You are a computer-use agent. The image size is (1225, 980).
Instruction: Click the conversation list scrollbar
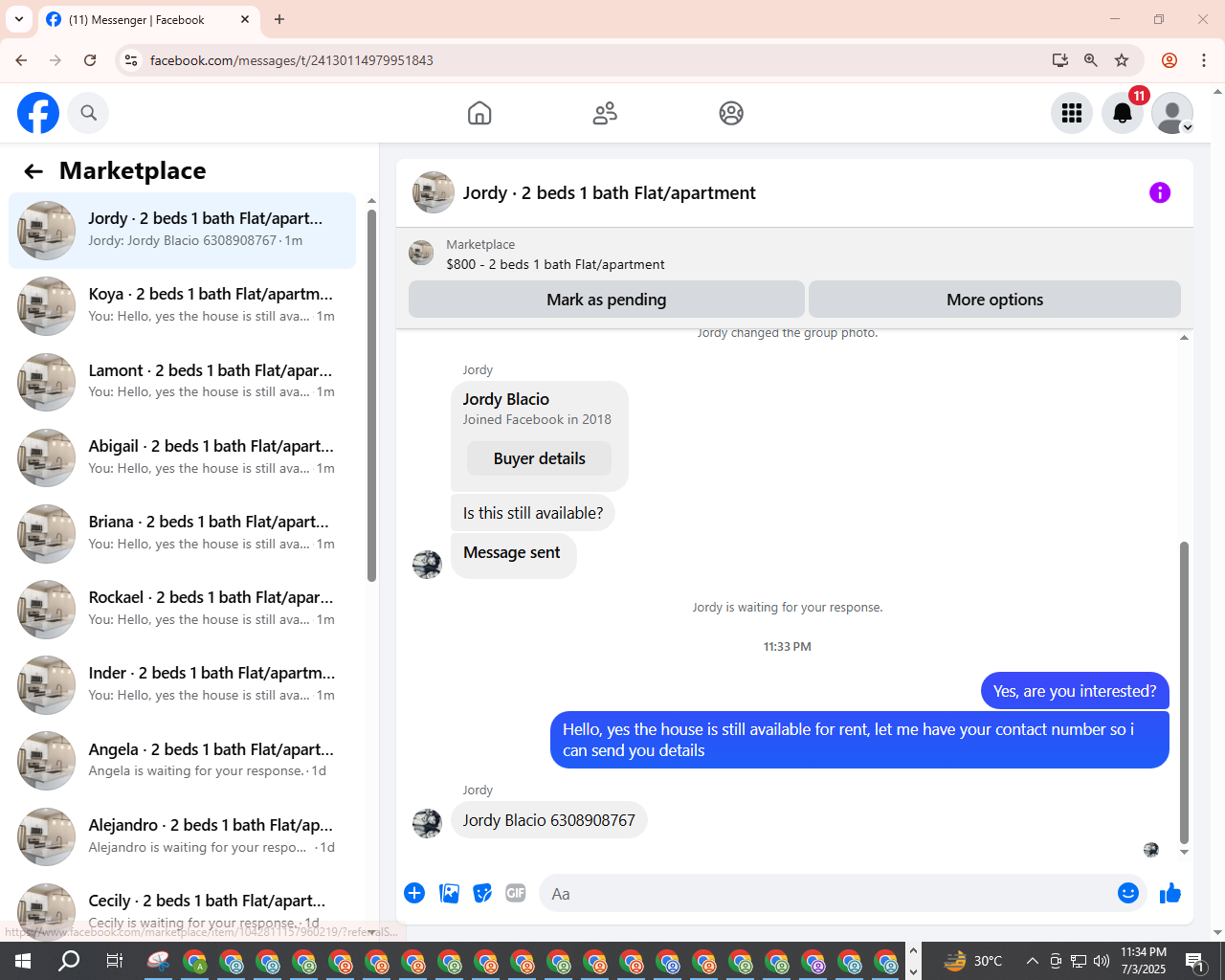coord(371,395)
